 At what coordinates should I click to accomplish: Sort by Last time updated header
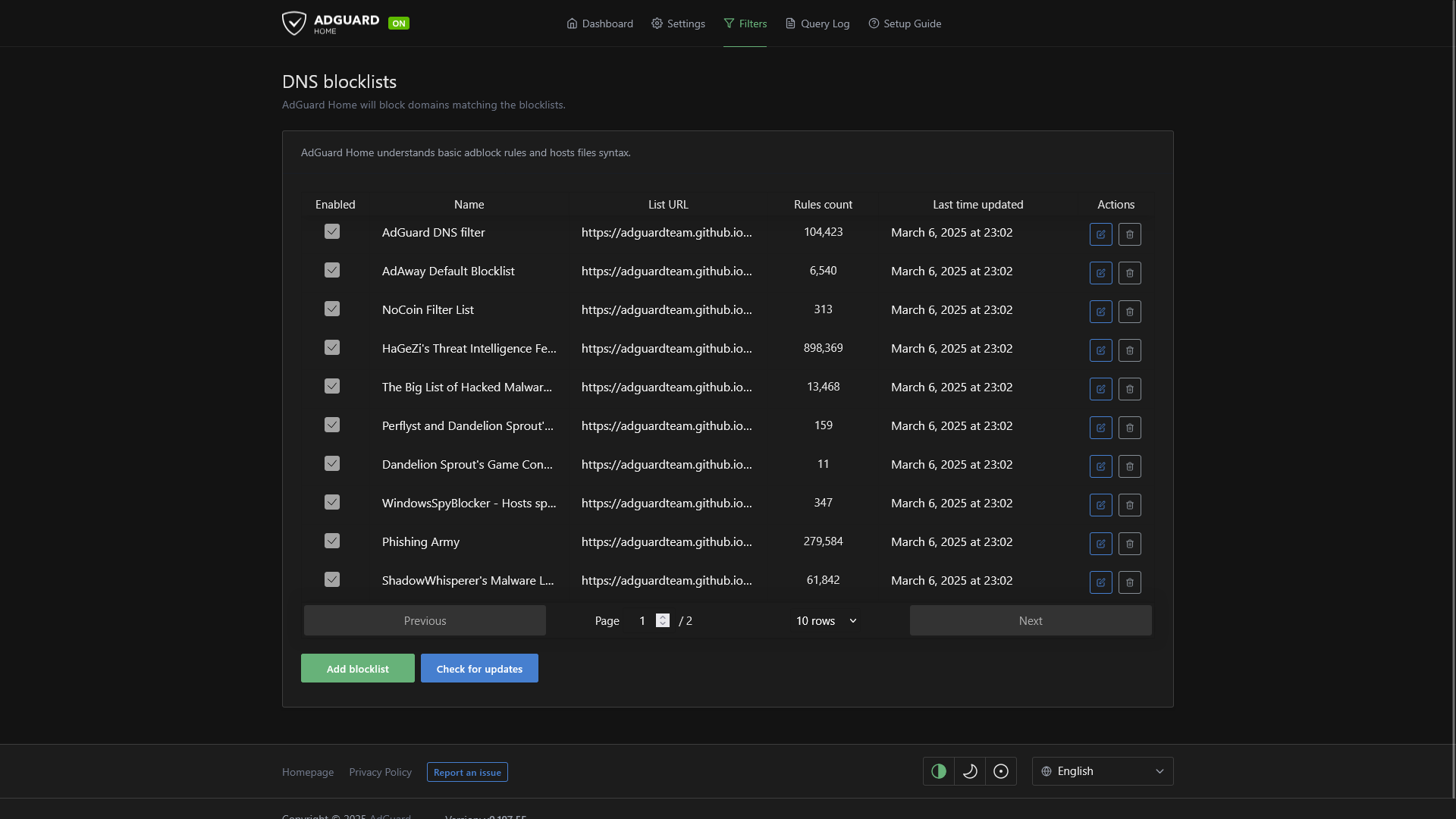pos(978,205)
